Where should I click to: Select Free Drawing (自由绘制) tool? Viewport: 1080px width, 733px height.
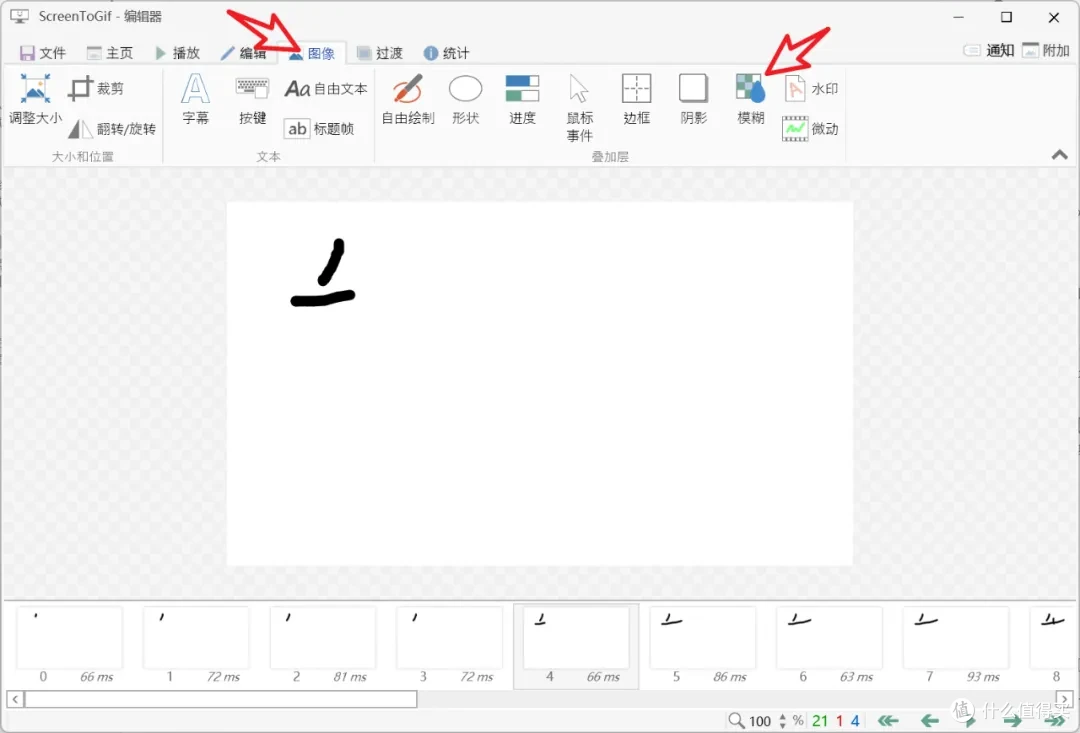click(x=408, y=100)
